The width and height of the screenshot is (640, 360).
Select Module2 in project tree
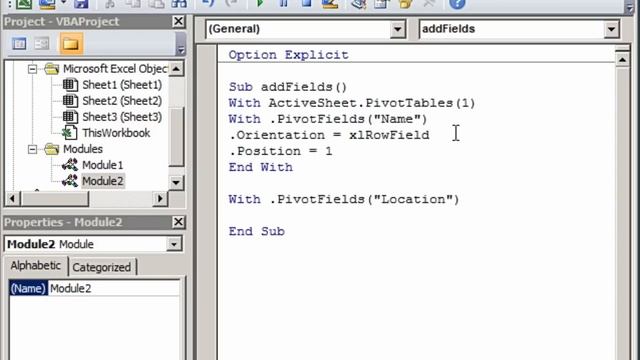[x=102, y=181]
